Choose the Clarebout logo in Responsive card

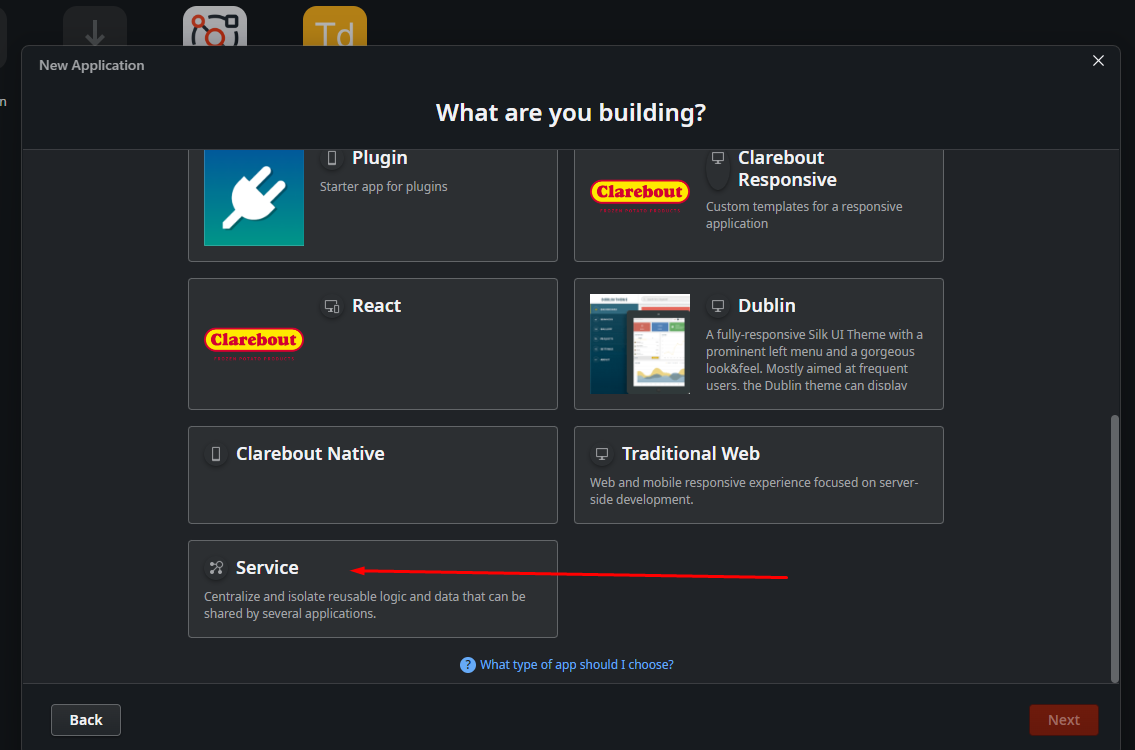point(639,195)
